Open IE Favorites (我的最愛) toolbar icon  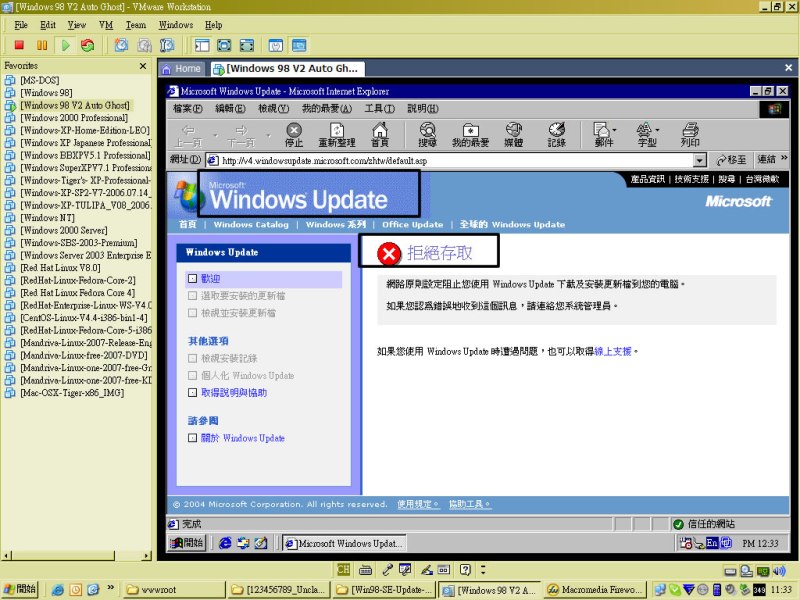470,135
